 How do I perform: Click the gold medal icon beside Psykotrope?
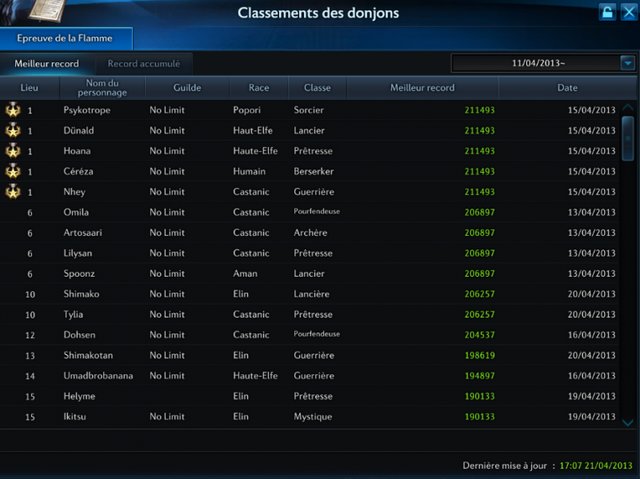[x=13, y=110]
